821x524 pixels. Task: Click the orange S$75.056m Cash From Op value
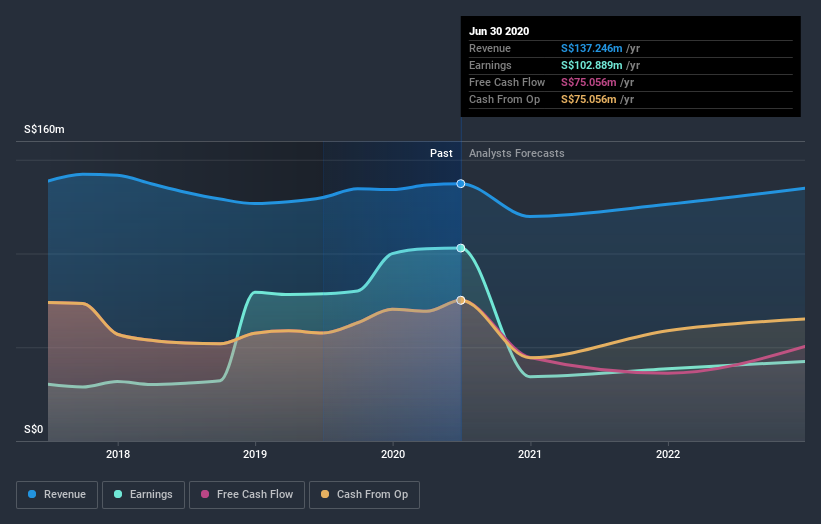[589, 99]
